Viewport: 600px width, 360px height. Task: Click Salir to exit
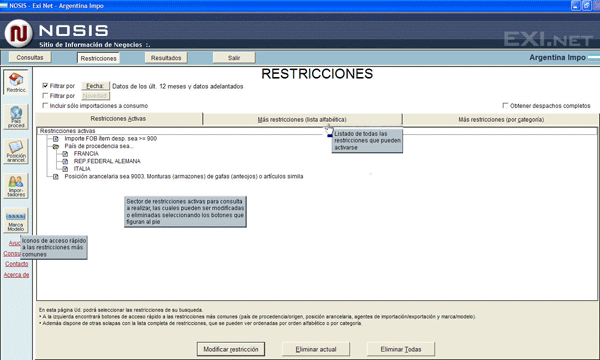(x=234, y=58)
